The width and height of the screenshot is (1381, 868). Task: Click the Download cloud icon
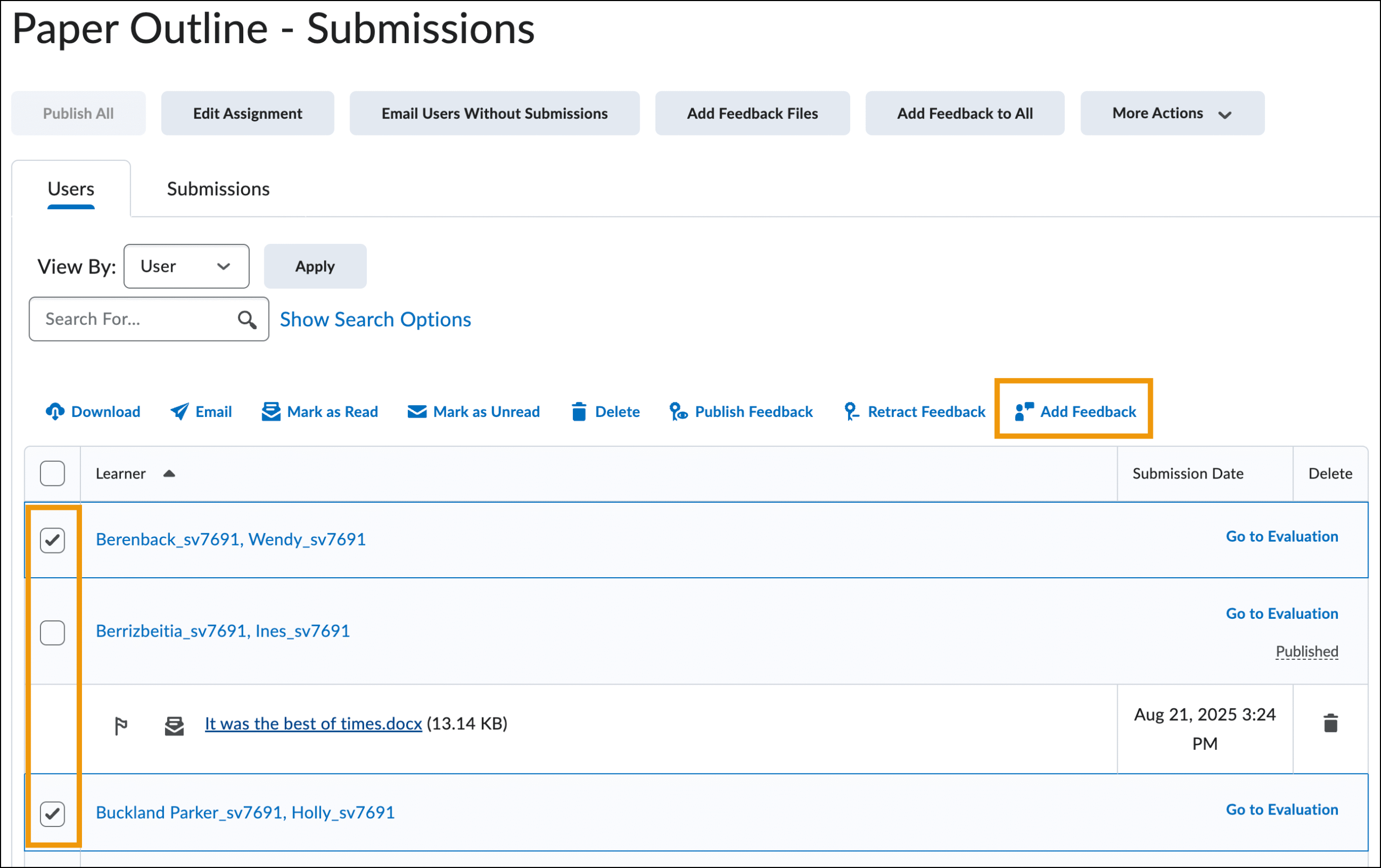55,411
